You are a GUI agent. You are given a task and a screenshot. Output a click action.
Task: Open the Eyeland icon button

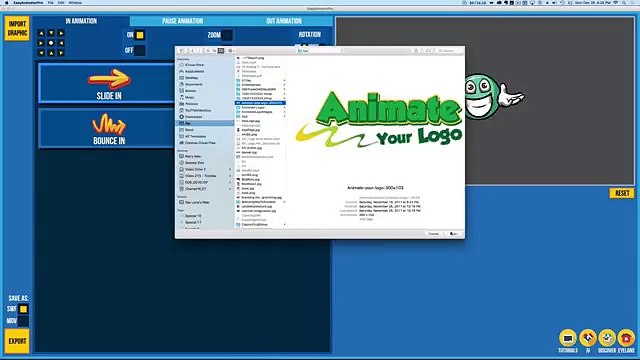point(626,338)
